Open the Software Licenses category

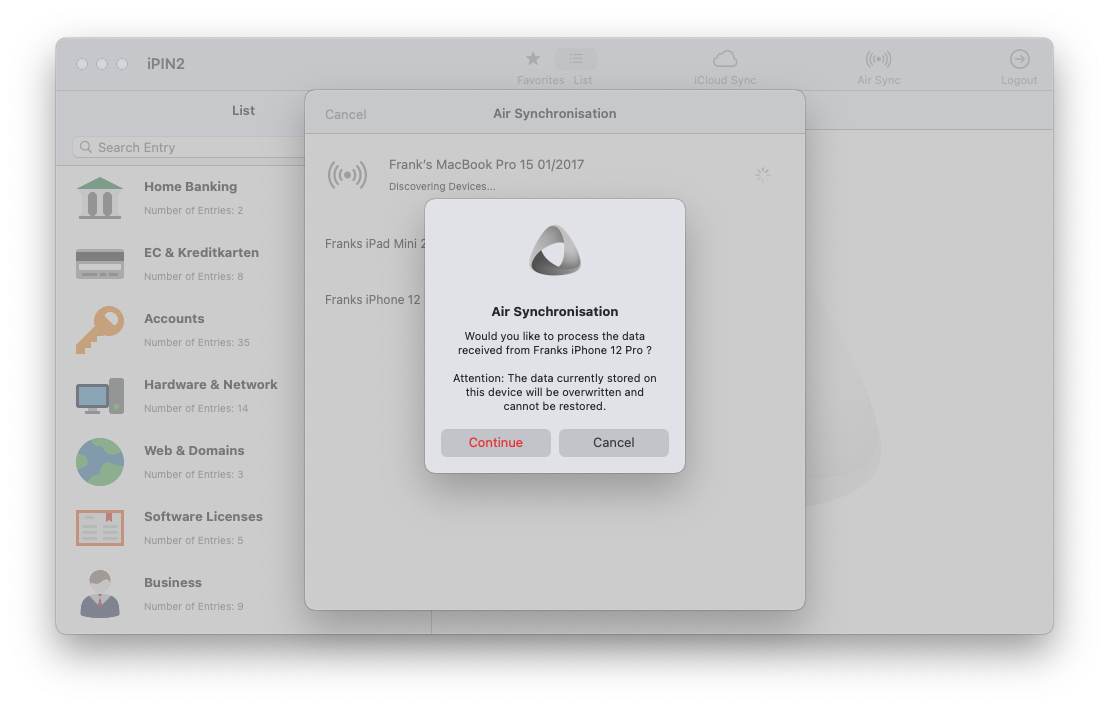click(x=203, y=517)
